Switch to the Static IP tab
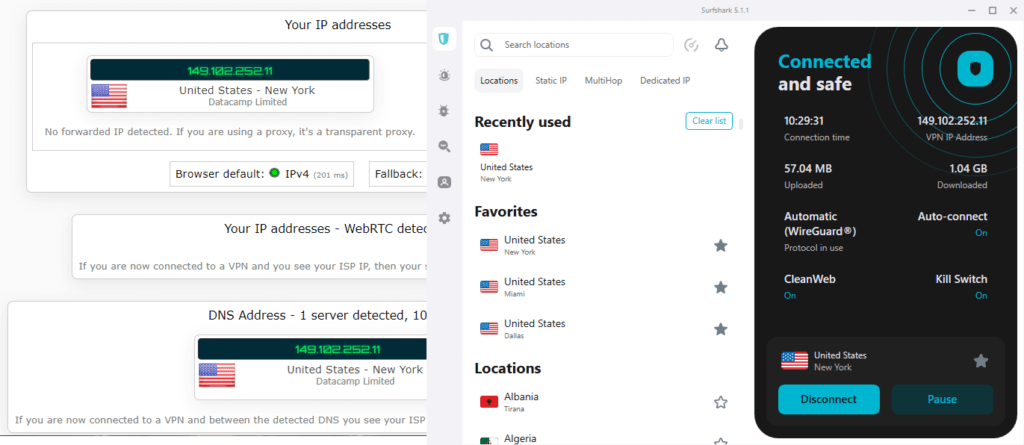This screenshot has height=445, width=1024. 551,80
